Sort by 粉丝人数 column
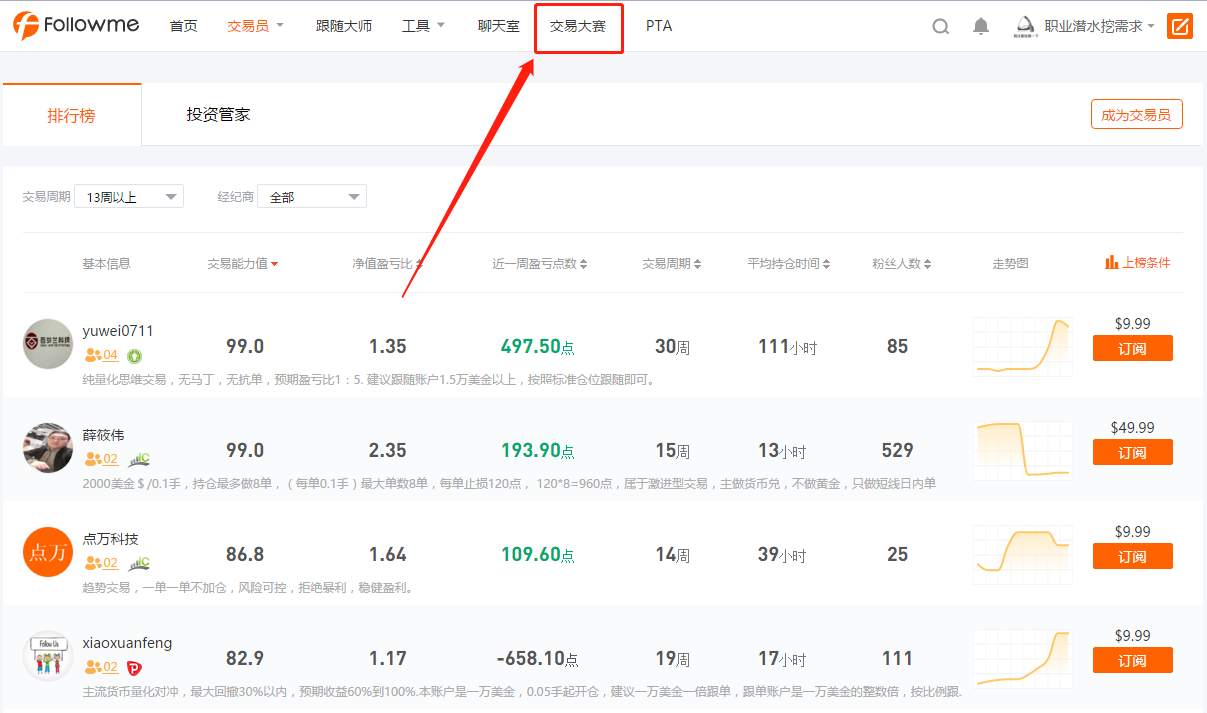The width and height of the screenshot is (1207, 713). click(902, 264)
